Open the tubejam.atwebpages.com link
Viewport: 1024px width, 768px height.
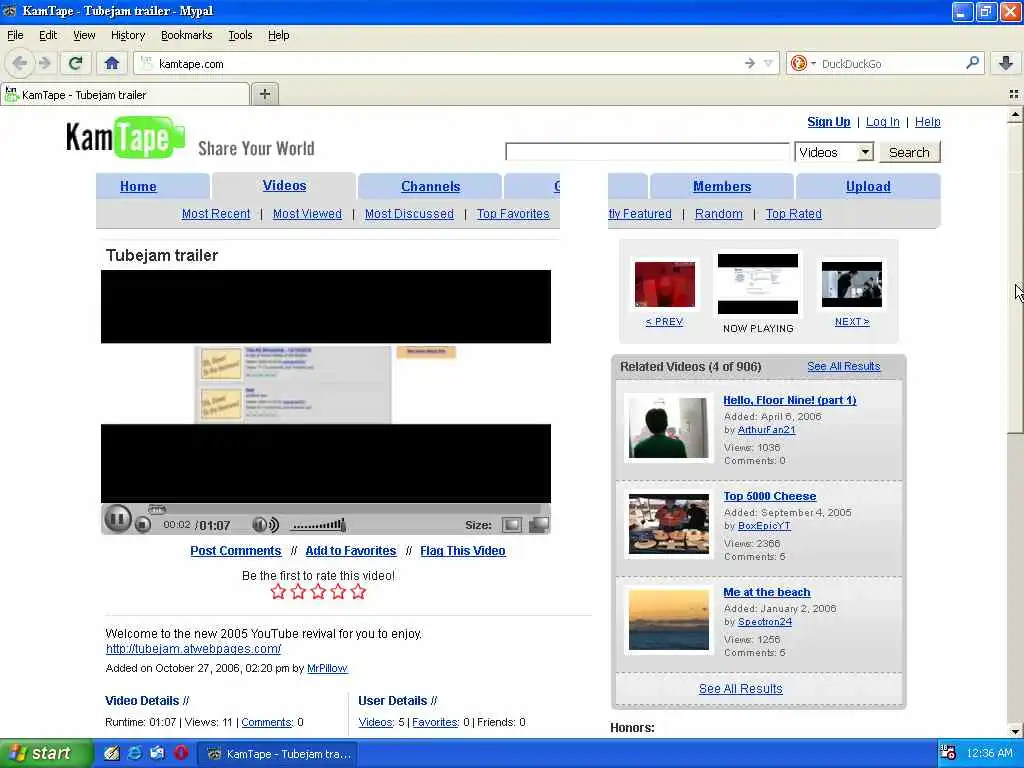pos(193,649)
